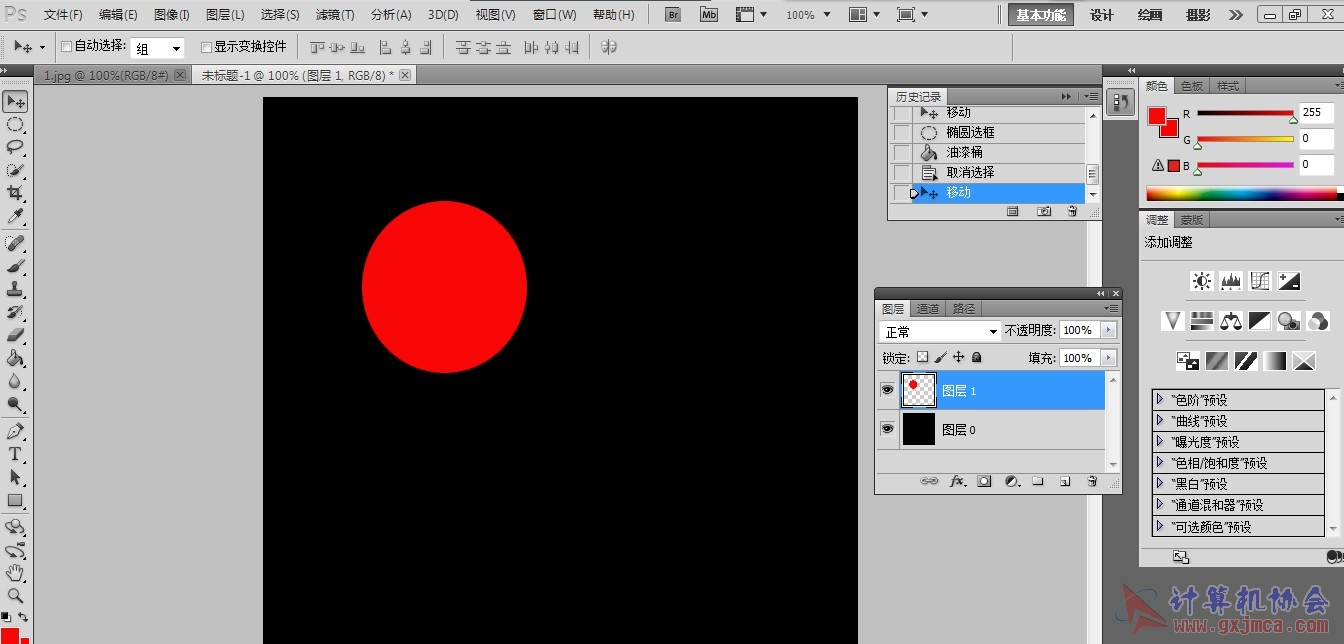Image resolution: width=1344 pixels, height=644 pixels.
Task: Select the Hand tool
Action: [x=15, y=573]
